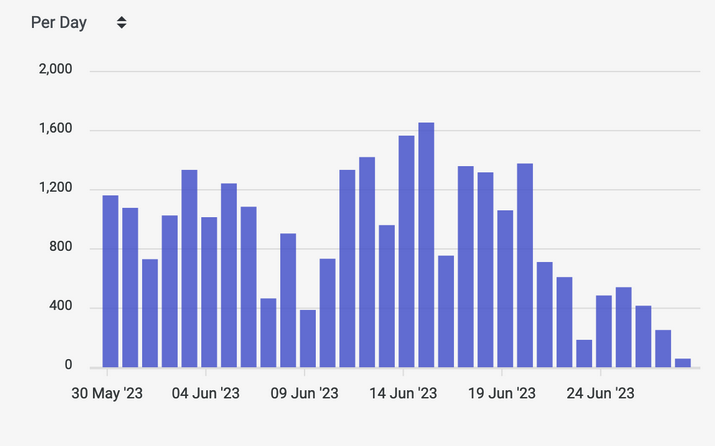Click the 04 Jun '23 x-axis label
The image size is (715, 446).
[206, 393]
